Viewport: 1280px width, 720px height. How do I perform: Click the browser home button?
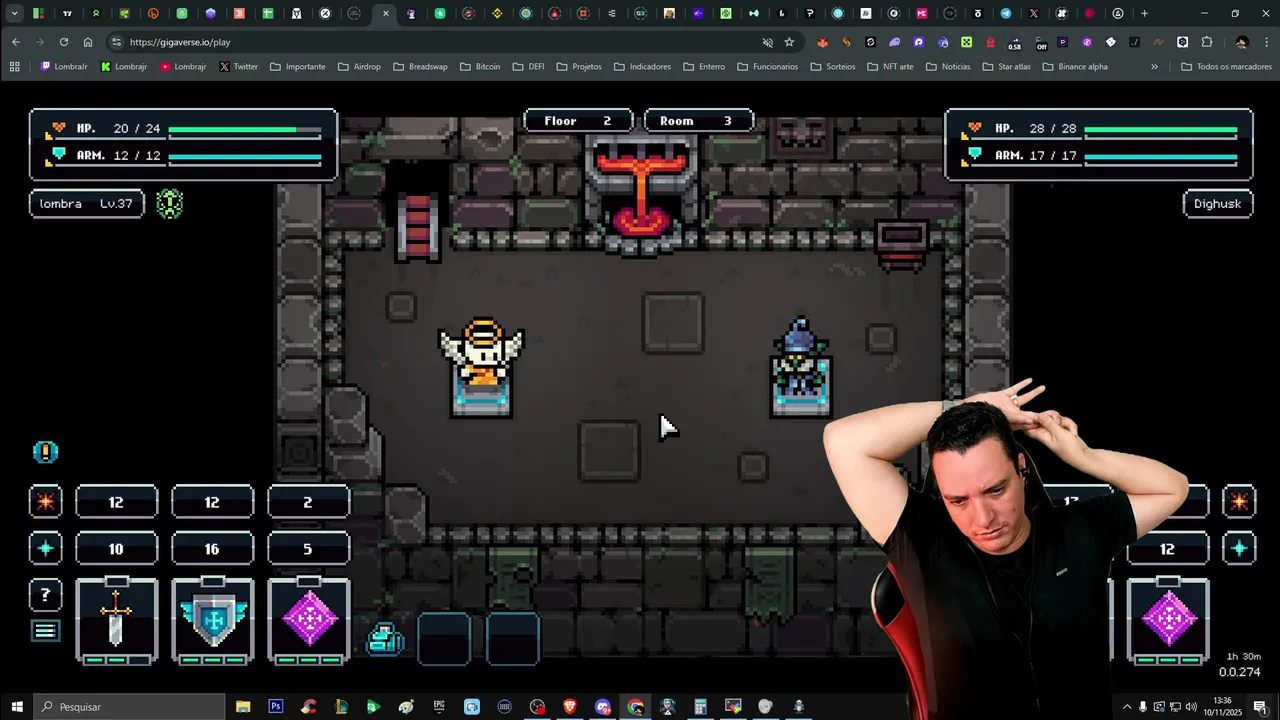click(x=88, y=42)
